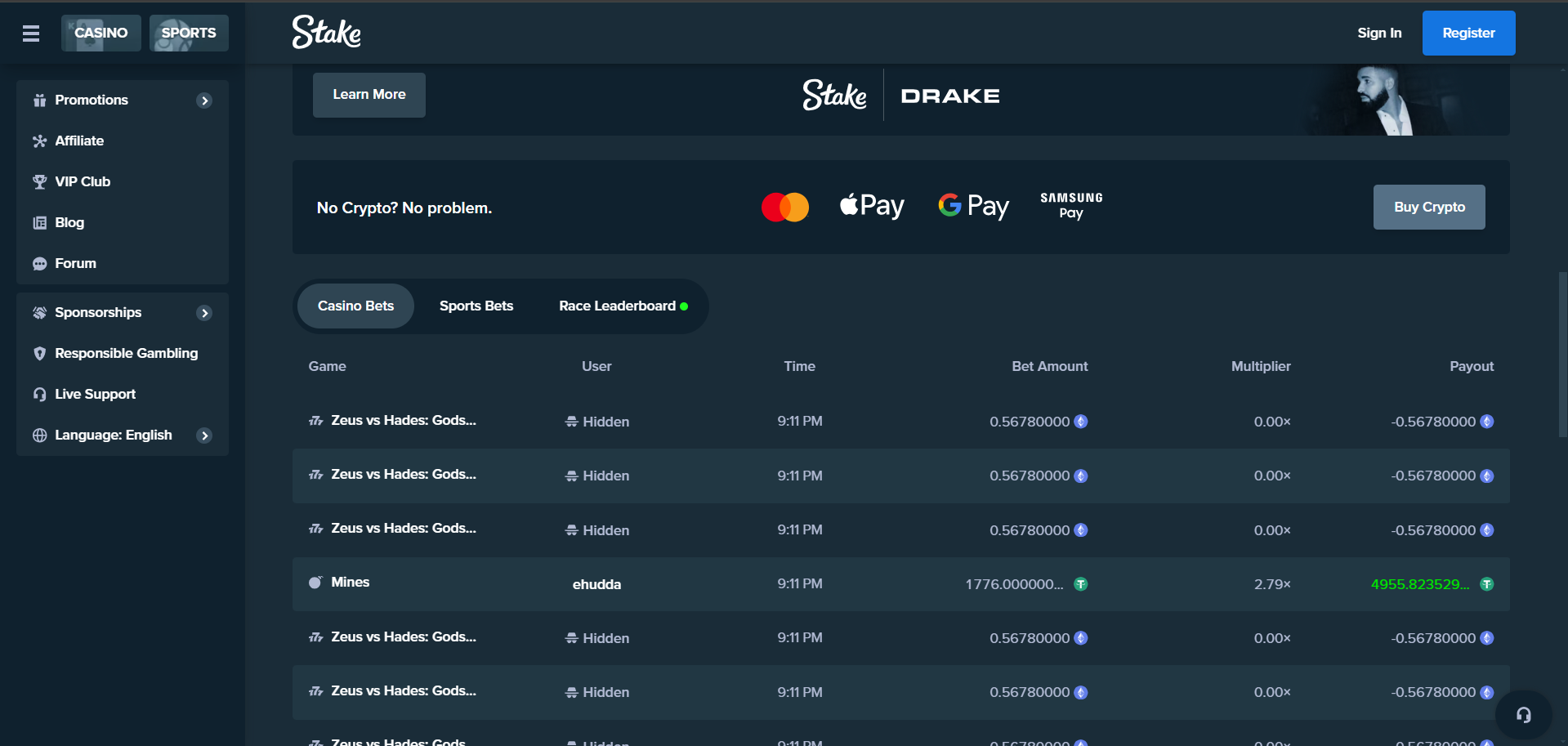Click the Forum chat bubble icon
Image resolution: width=1568 pixels, height=746 pixels.
(39, 264)
